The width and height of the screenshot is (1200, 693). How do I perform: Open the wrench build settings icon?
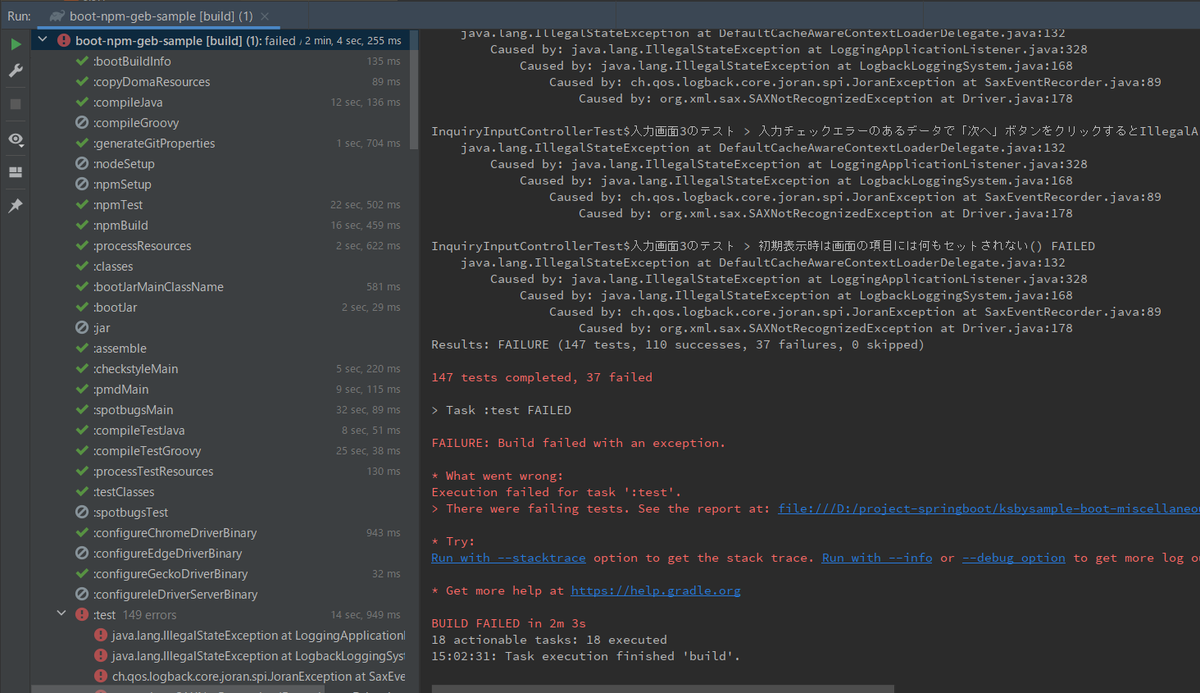(x=16, y=71)
